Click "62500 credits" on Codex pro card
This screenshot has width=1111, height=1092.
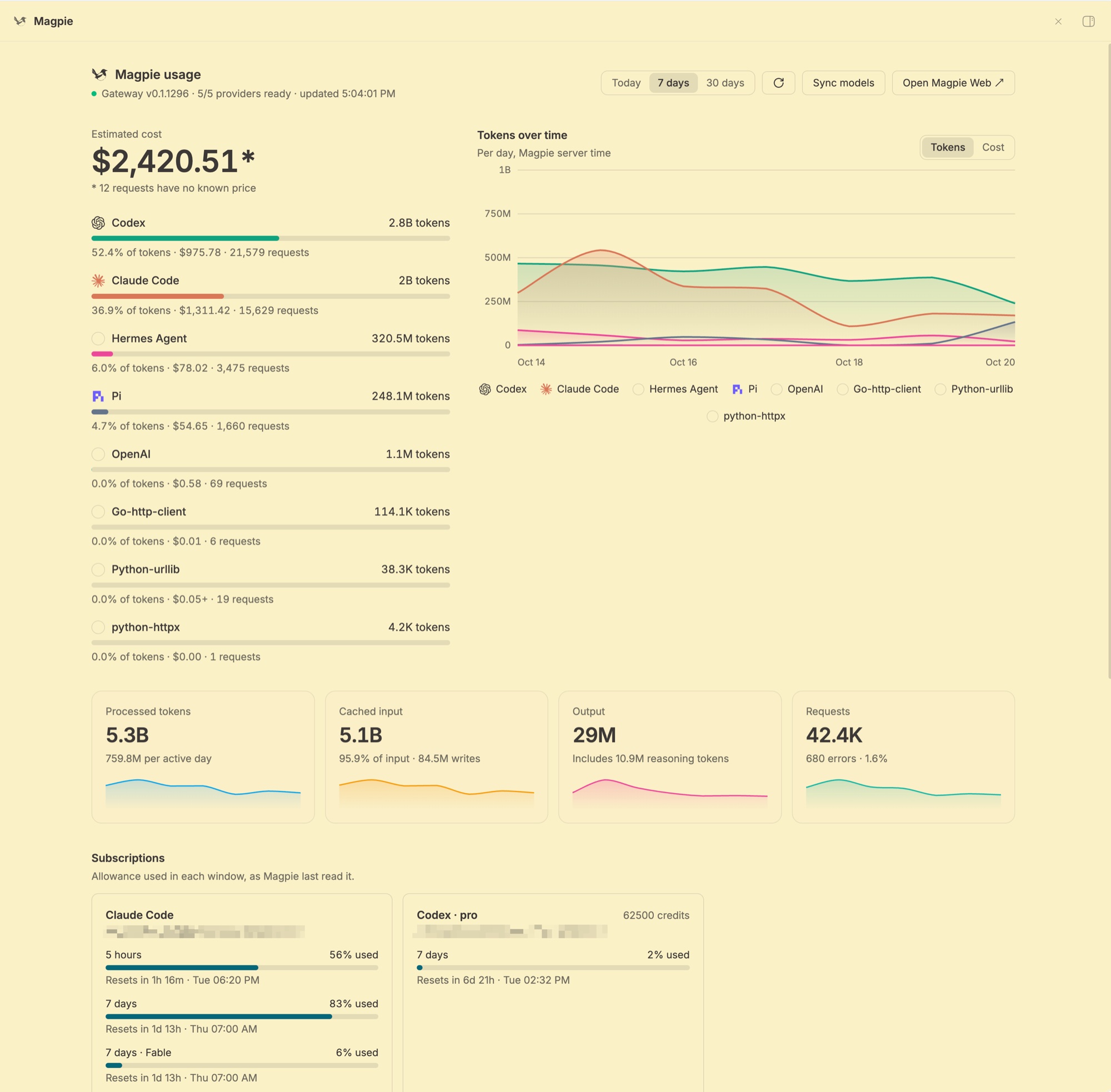(656, 915)
